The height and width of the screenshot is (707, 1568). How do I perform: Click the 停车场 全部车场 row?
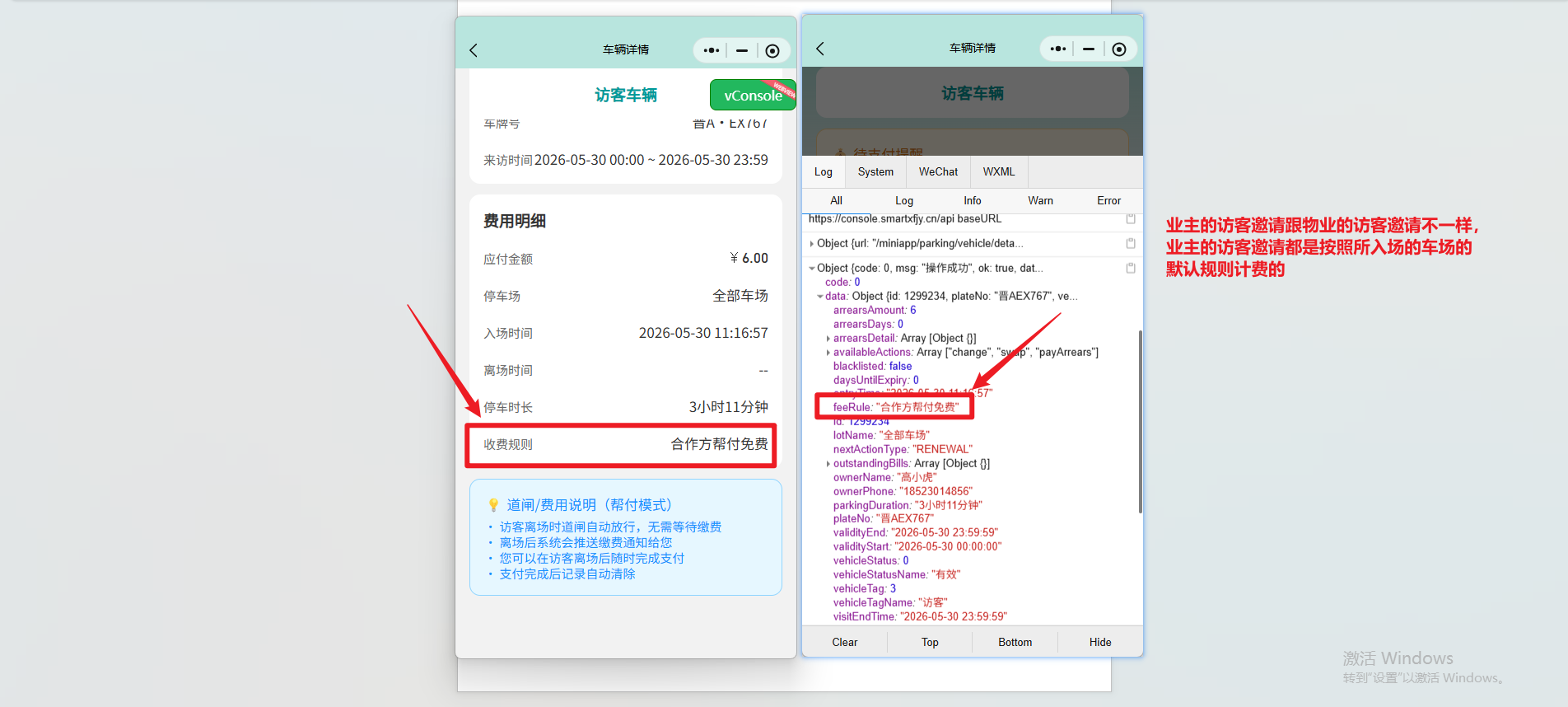626,296
